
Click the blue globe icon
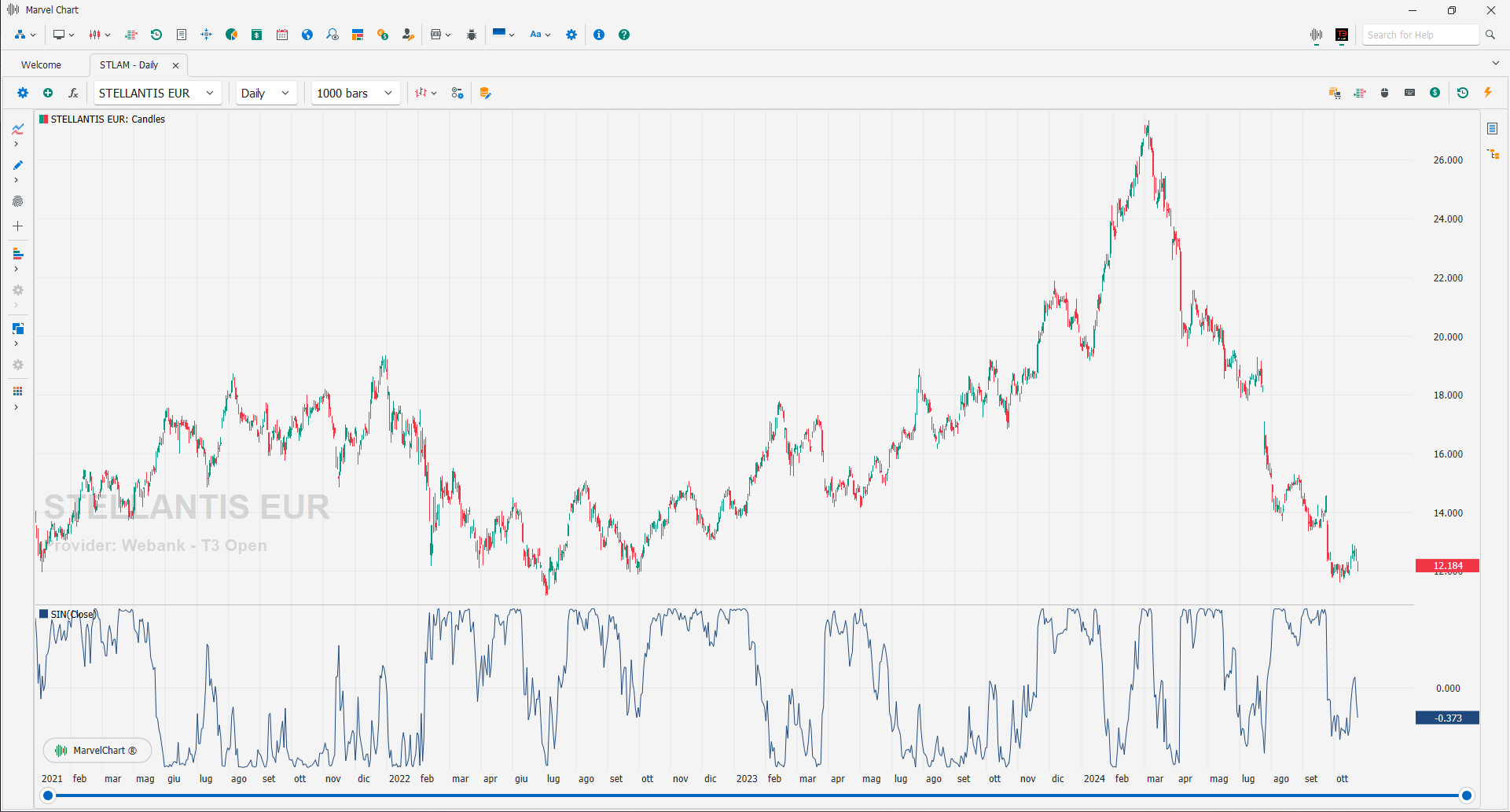point(307,35)
